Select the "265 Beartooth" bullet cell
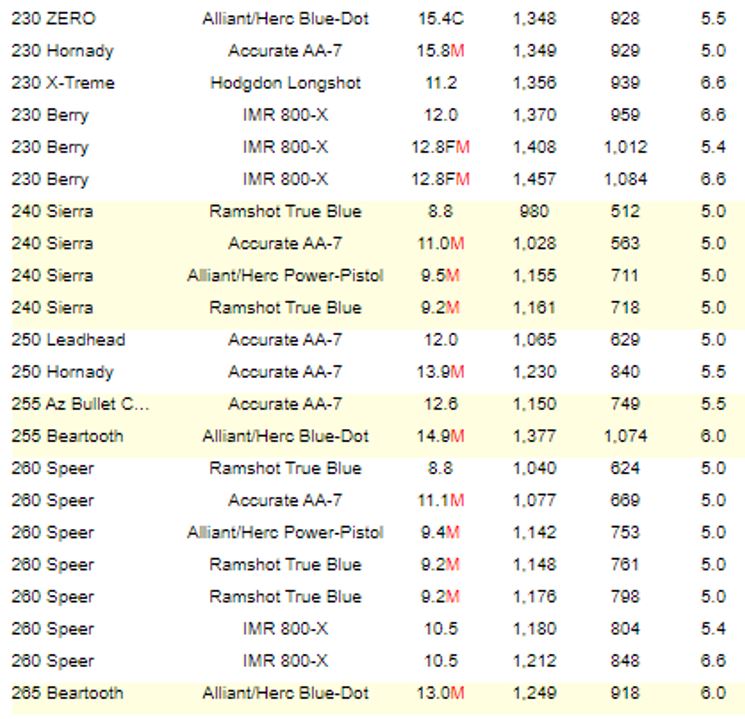Screen dimensions: 745x719 pos(67,693)
